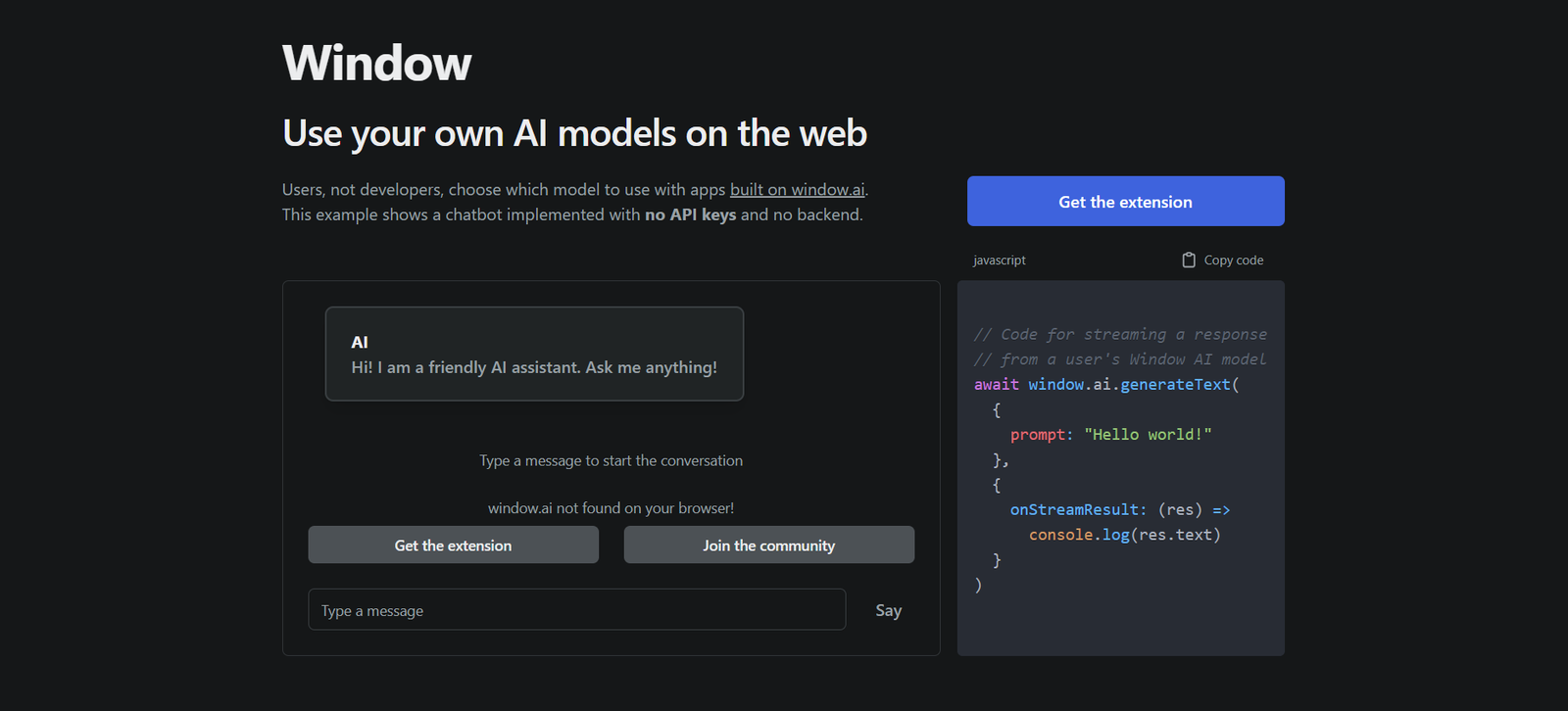Click the "Hello world!" string in code
Screen dimensions: 1568x711
[1148, 435]
